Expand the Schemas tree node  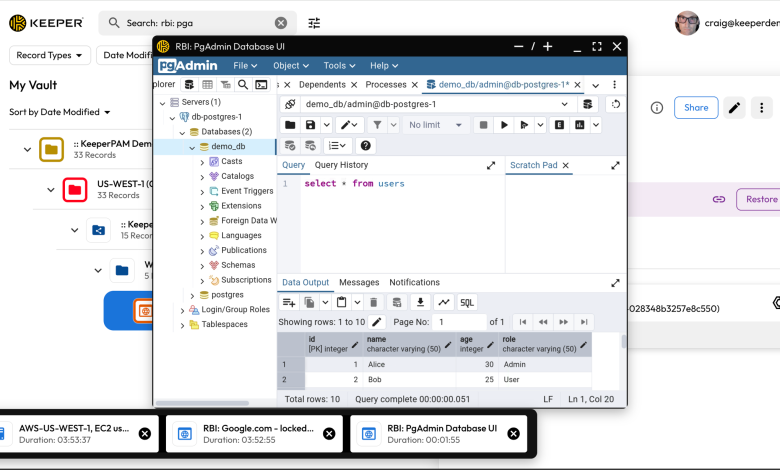[202, 266]
